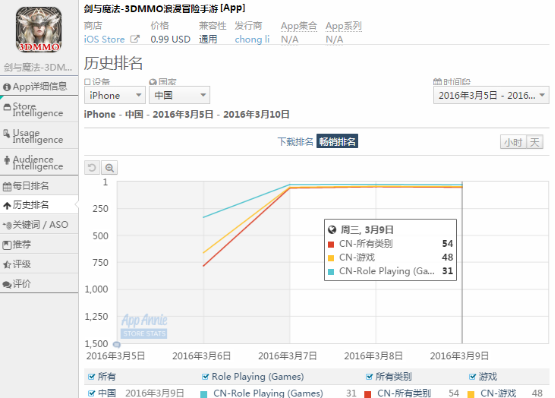Switch chart granularity to 天
555x398 pixels.
(535, 142)
